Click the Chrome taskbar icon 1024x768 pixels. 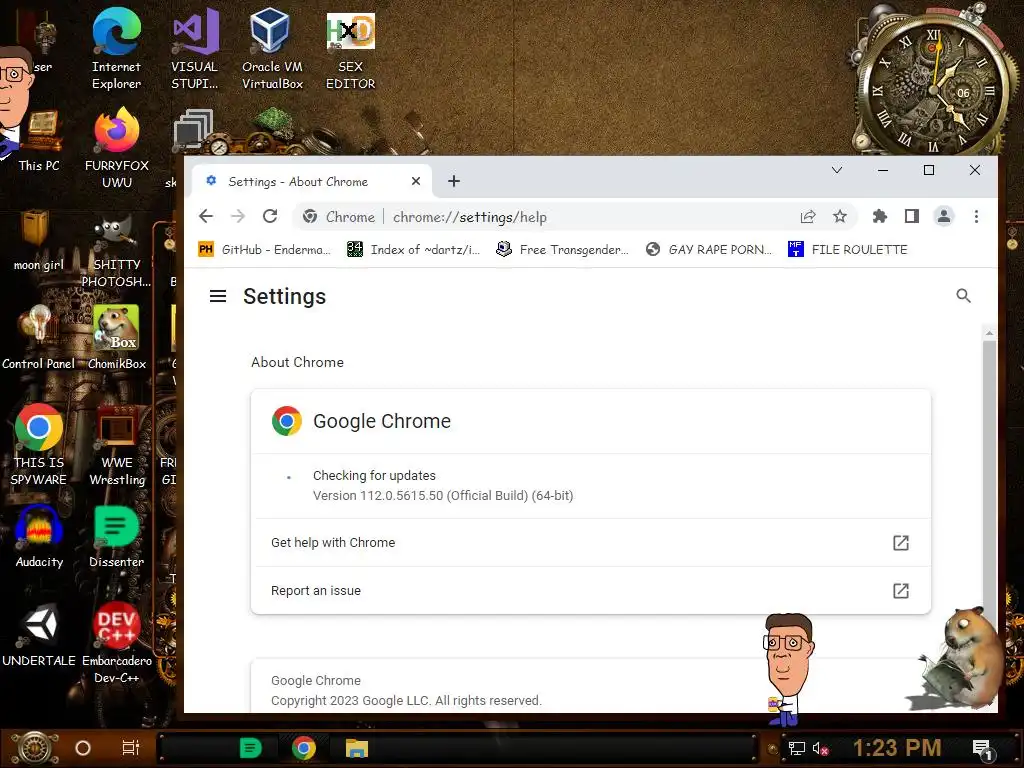(x=304, y=748)
